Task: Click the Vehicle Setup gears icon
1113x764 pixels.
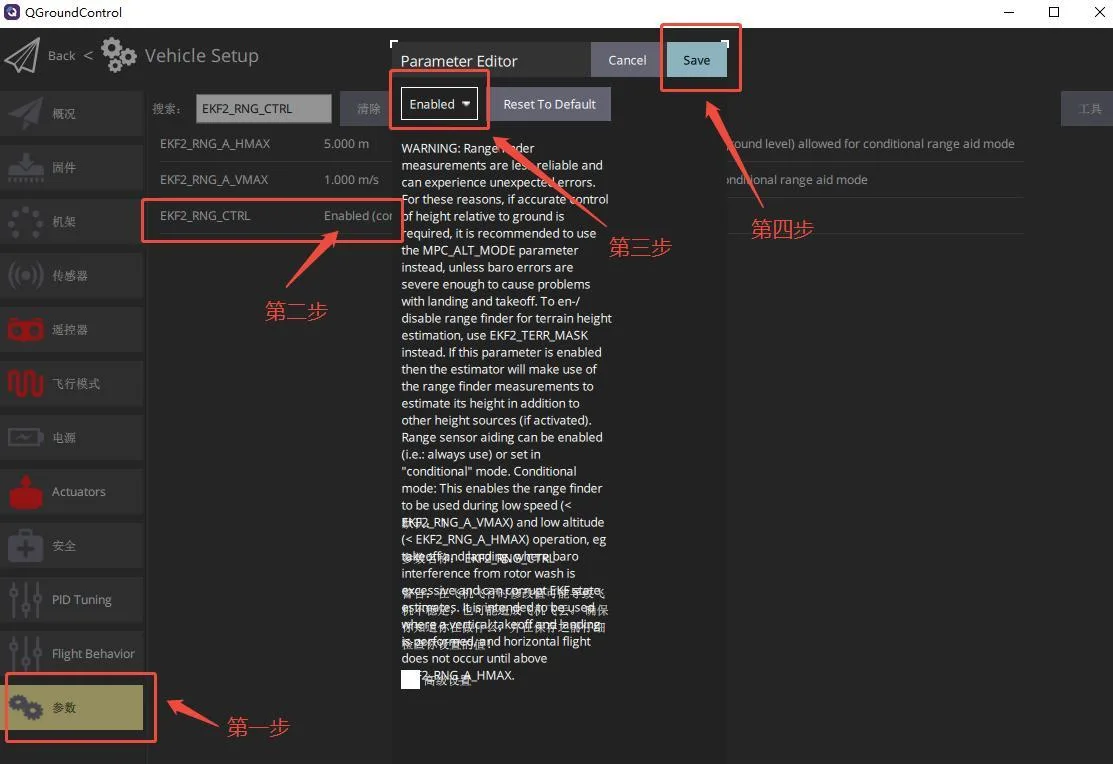Action: pos(119,55)
